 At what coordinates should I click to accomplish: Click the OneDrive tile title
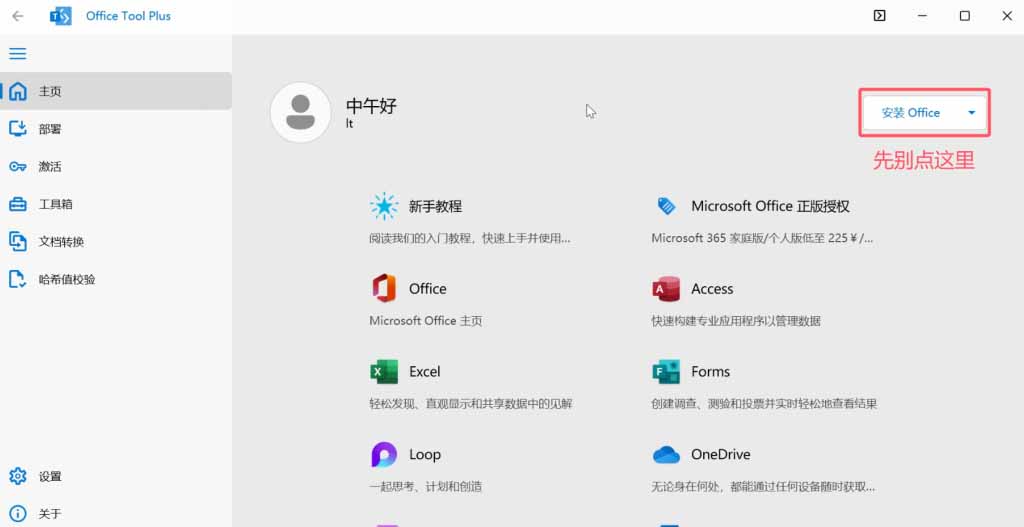click(721, 455)
